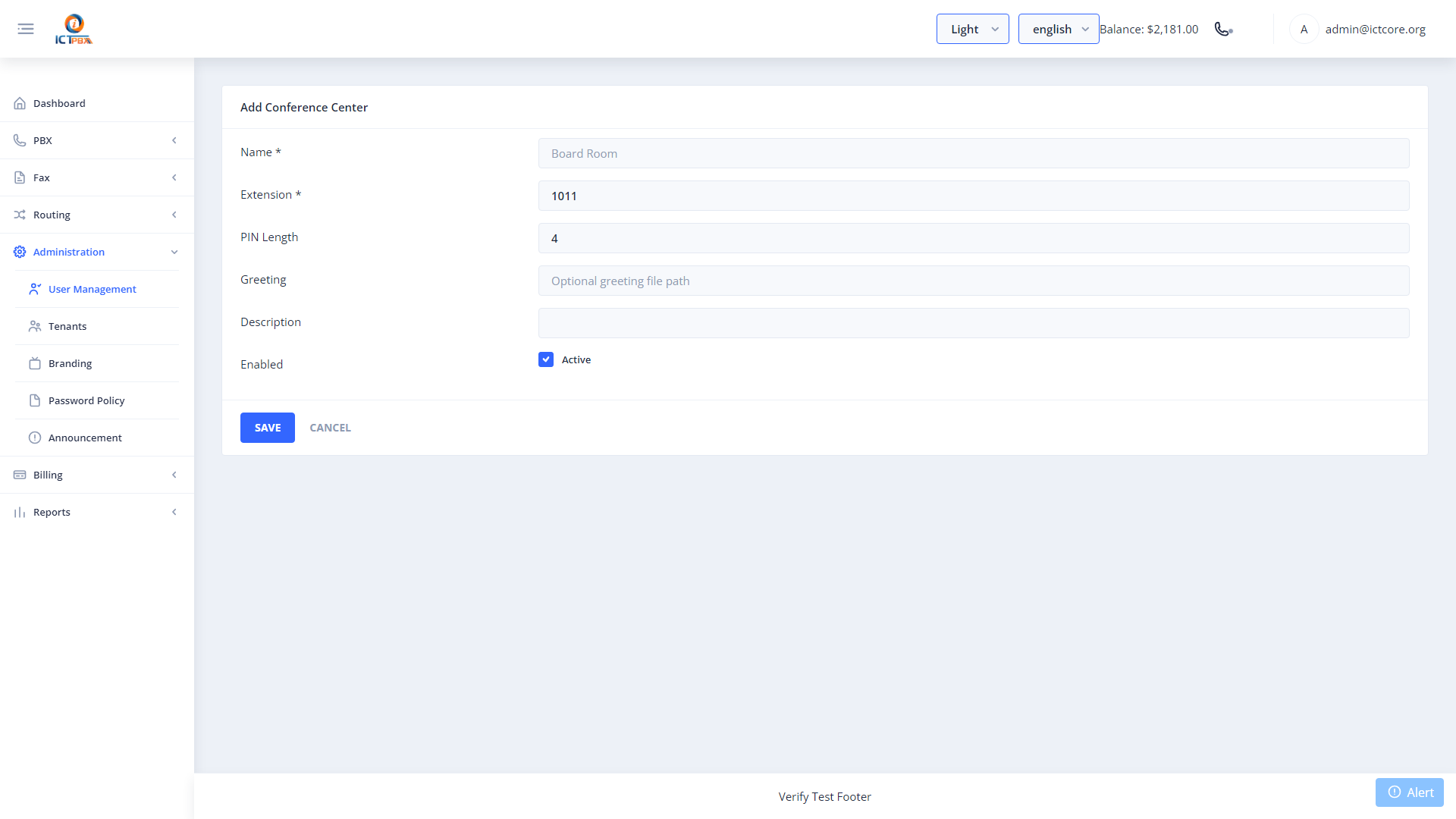Click the Announcement alert icon
This screenshot has height=819, width=1456.
pos(35,438)
